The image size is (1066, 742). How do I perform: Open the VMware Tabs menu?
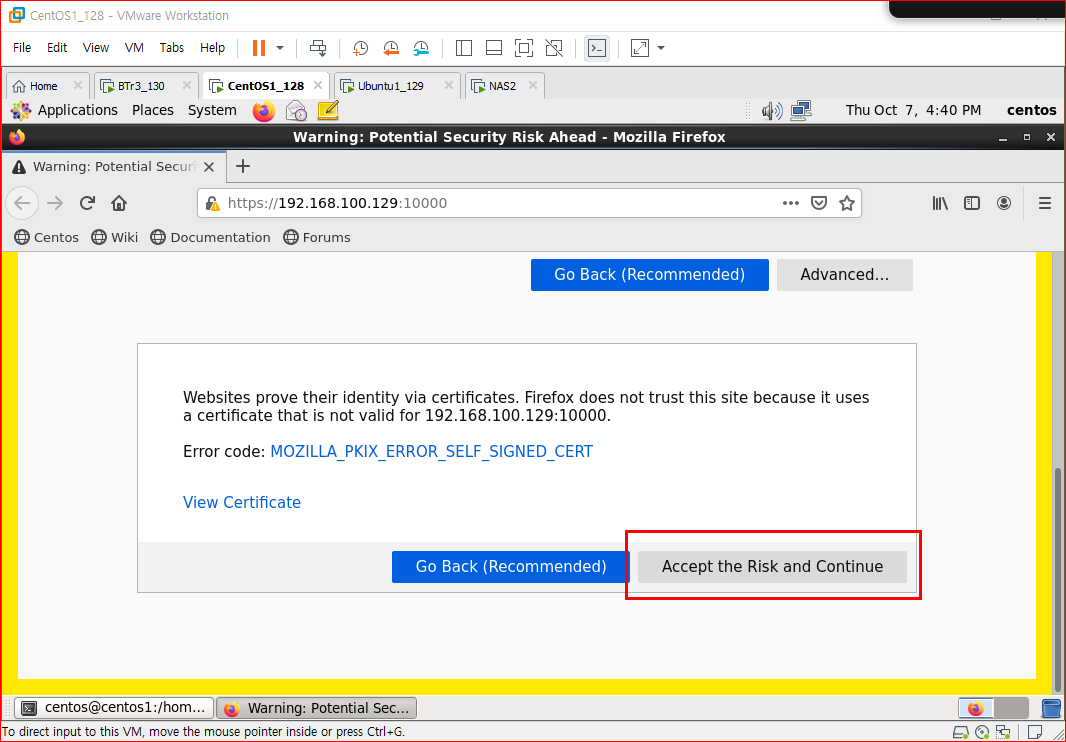pyautogui.click(x=172, y=48)
